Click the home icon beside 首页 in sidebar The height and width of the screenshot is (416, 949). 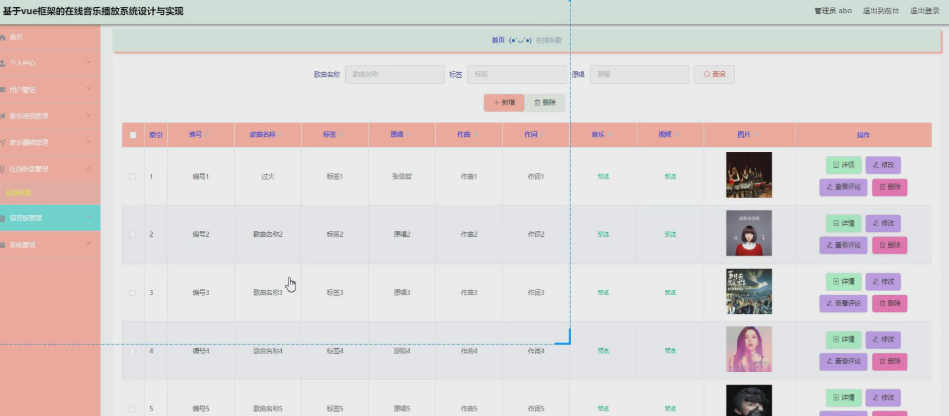point(2,38)
